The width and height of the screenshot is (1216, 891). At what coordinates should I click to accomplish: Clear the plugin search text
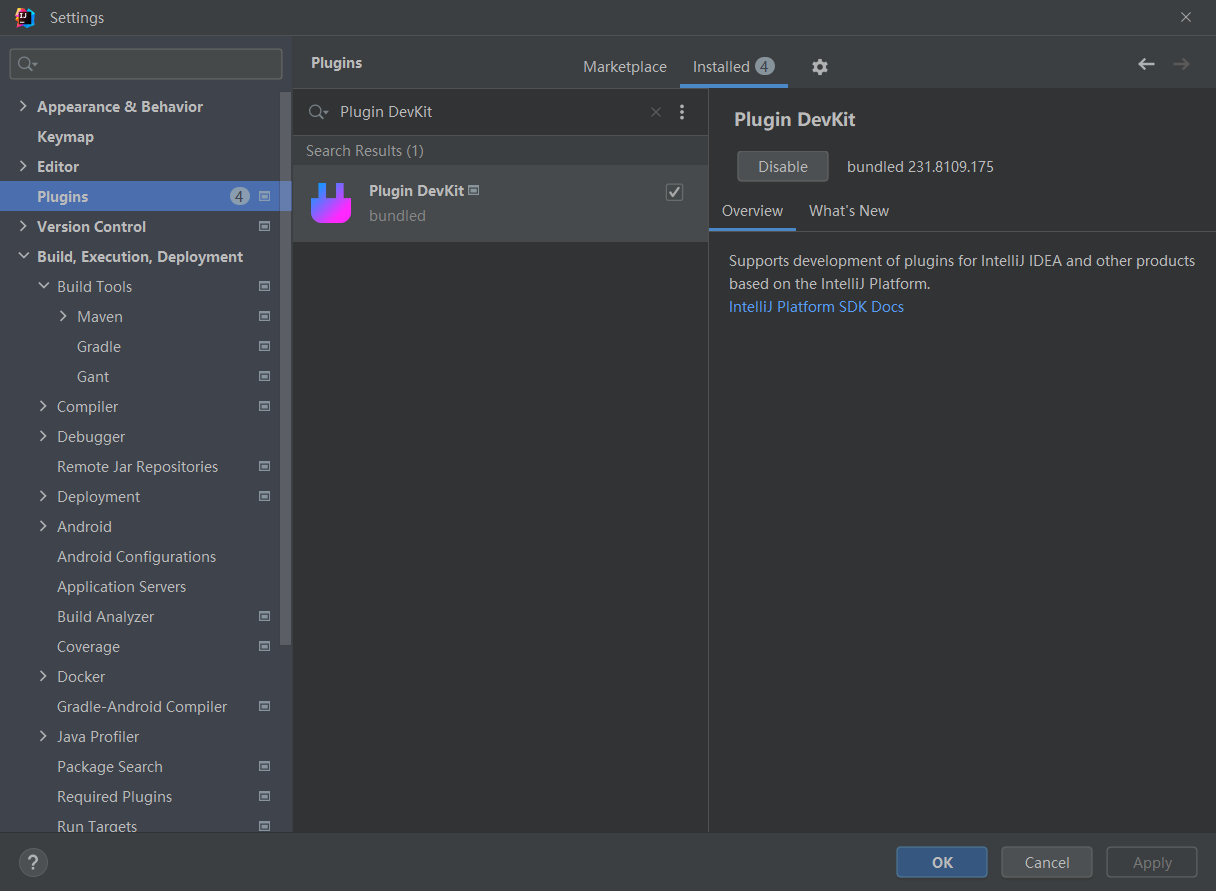point(656,112)
